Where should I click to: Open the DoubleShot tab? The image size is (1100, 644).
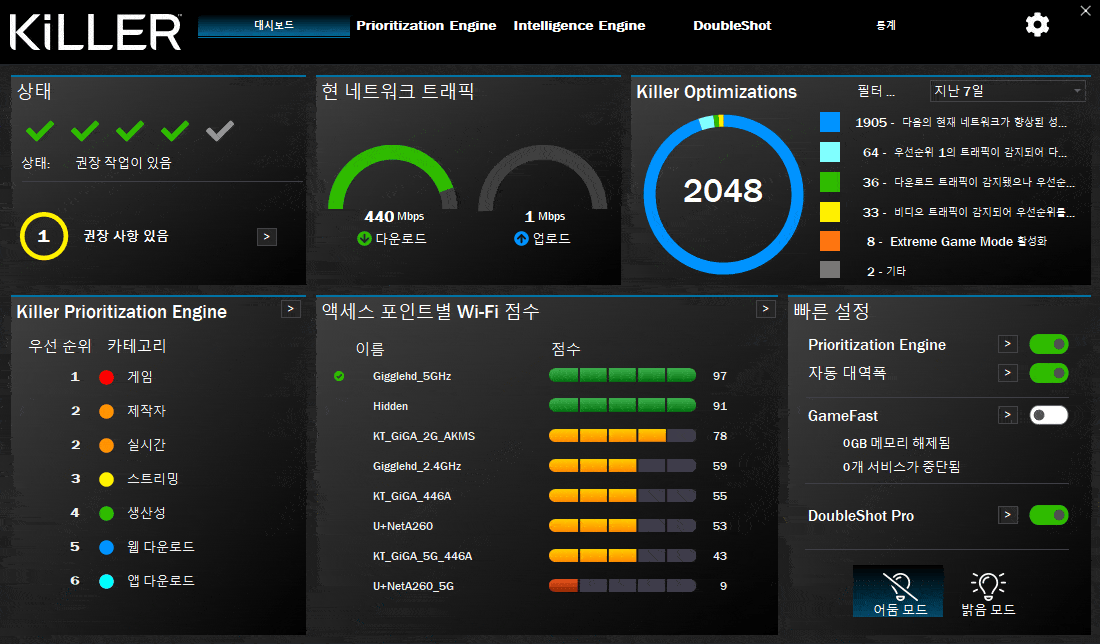pyautogui.click(x=732, y=26)
